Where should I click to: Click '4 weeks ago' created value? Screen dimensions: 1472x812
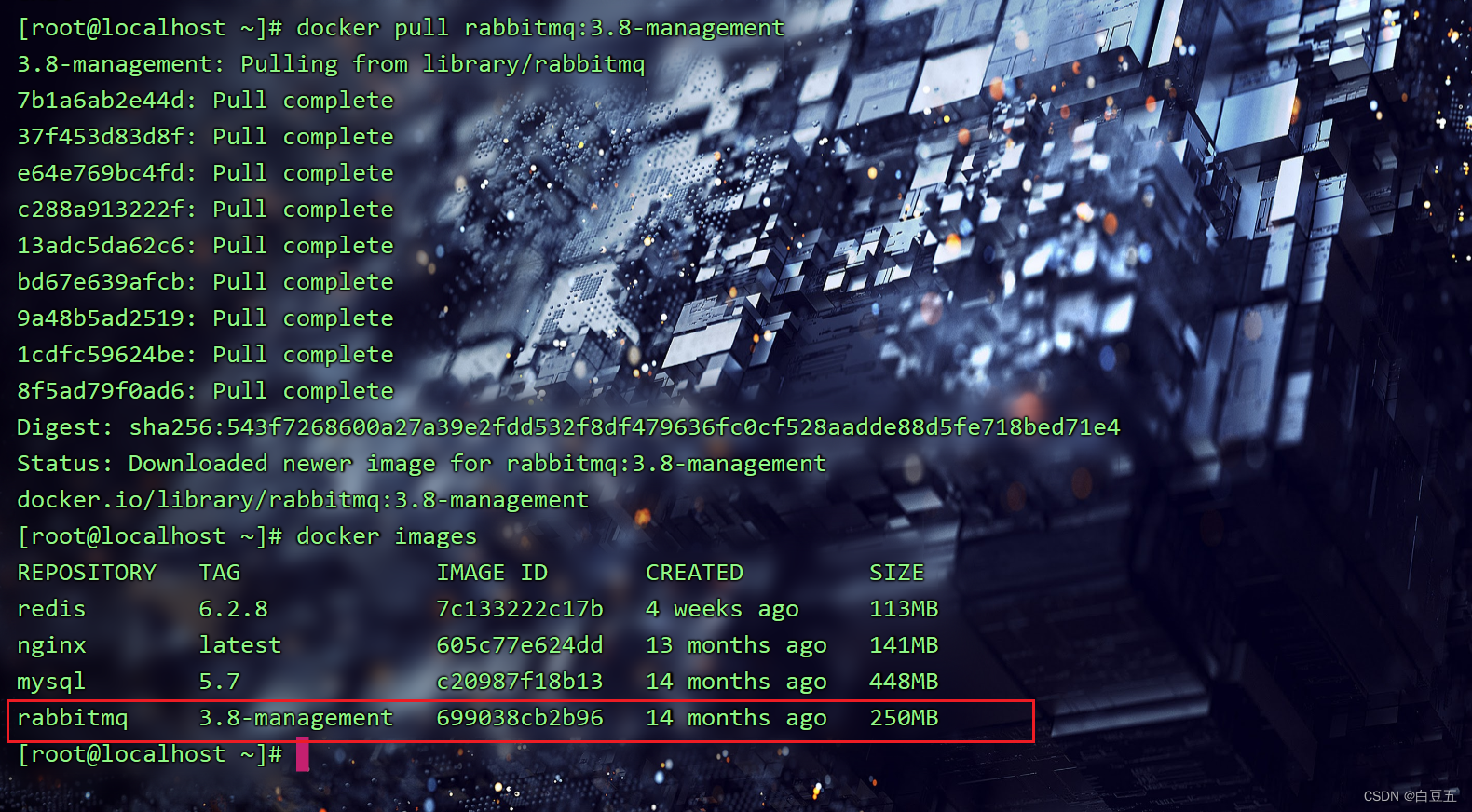point(722,609)
